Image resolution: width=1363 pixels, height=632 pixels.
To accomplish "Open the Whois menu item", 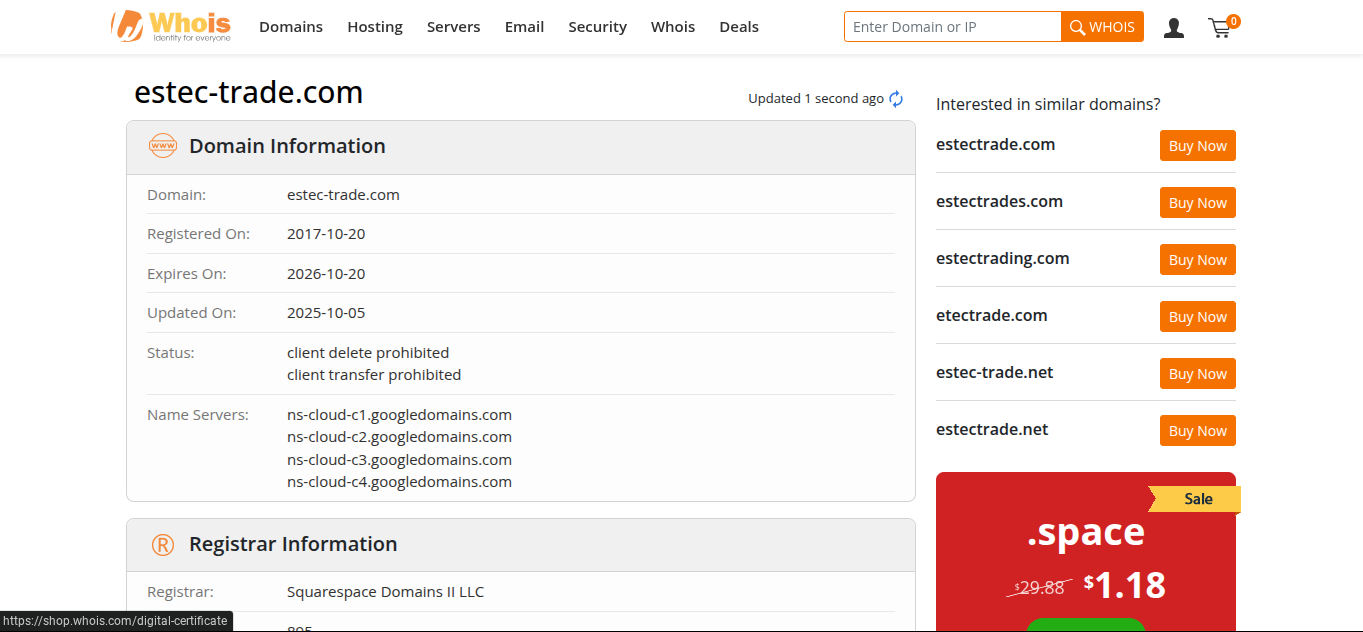I will pos(673,27).
